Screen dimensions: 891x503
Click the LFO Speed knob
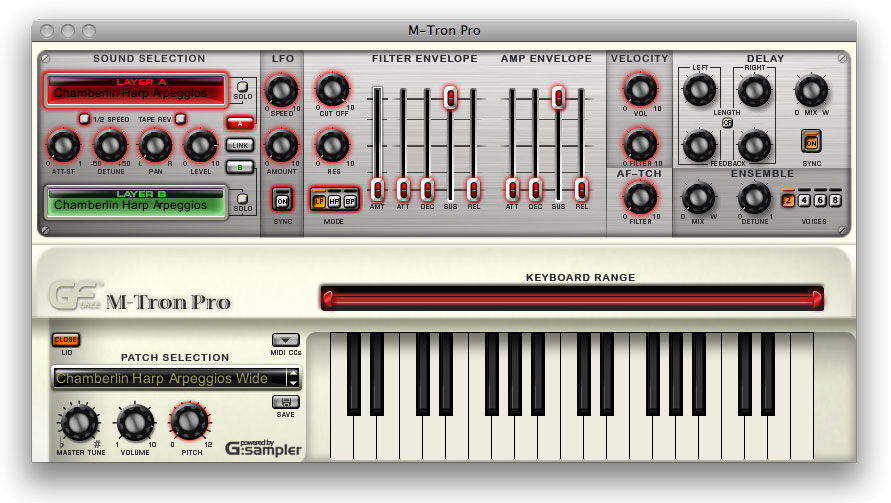[x=282, y=90]
